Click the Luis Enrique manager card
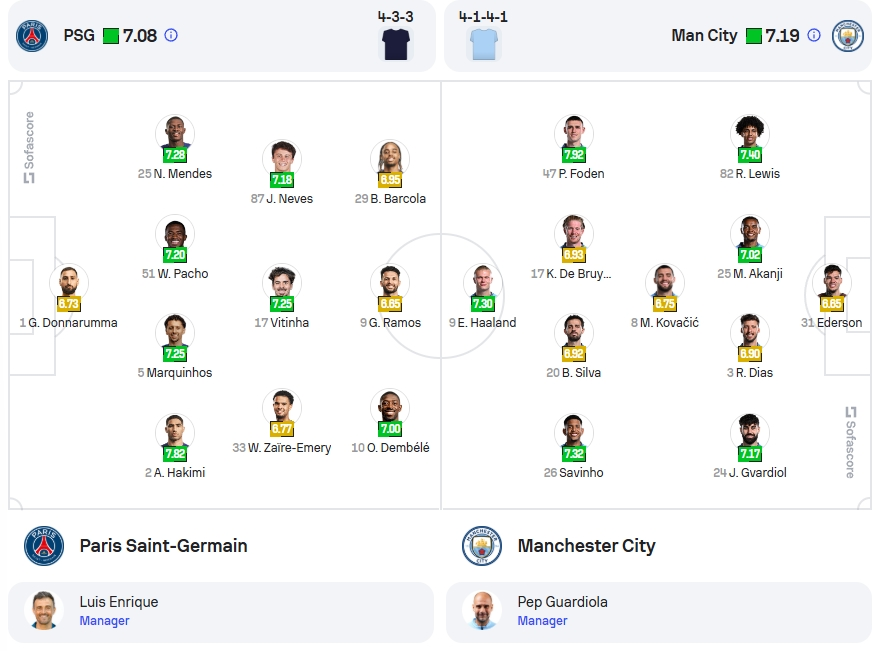 click(221, 612)
